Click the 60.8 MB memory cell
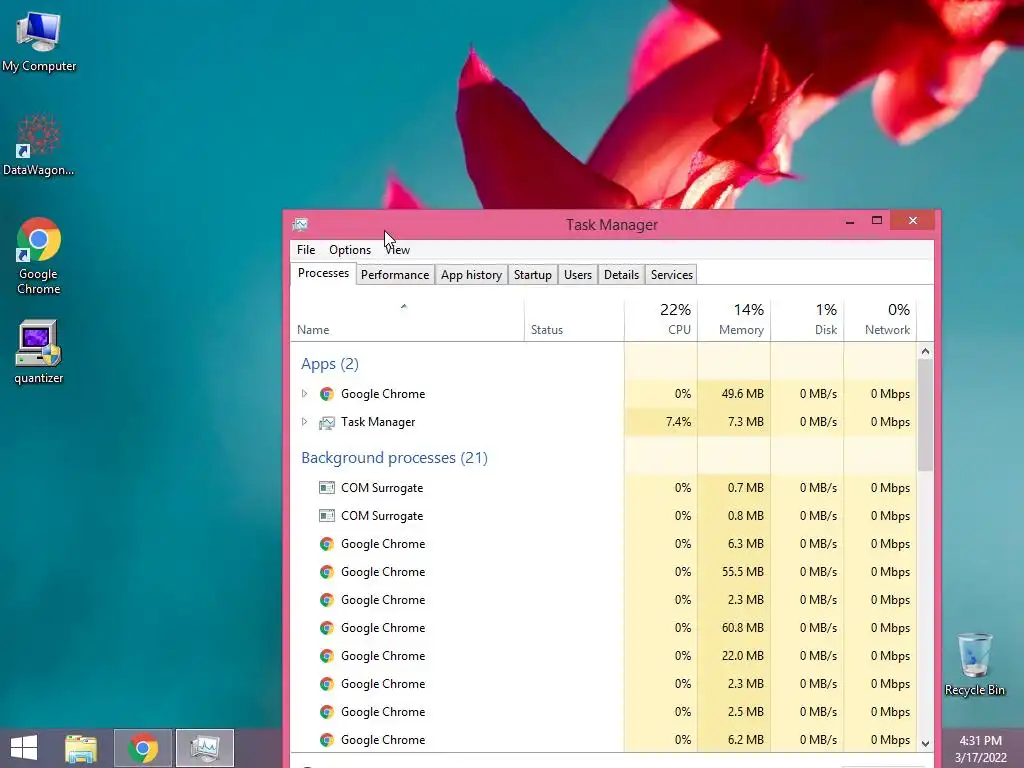 point(734,628)
